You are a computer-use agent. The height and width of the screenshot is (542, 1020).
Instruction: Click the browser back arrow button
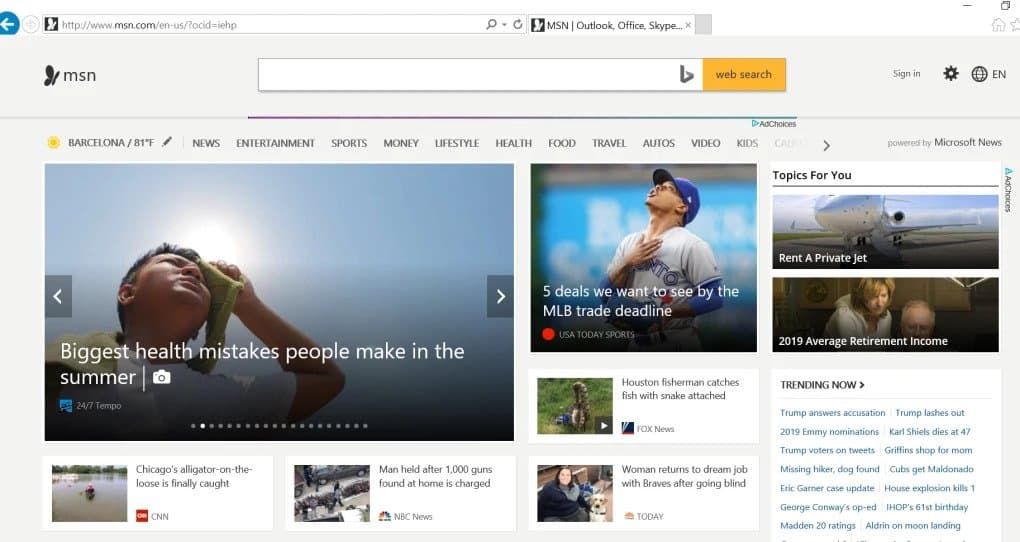coord(8,24)
